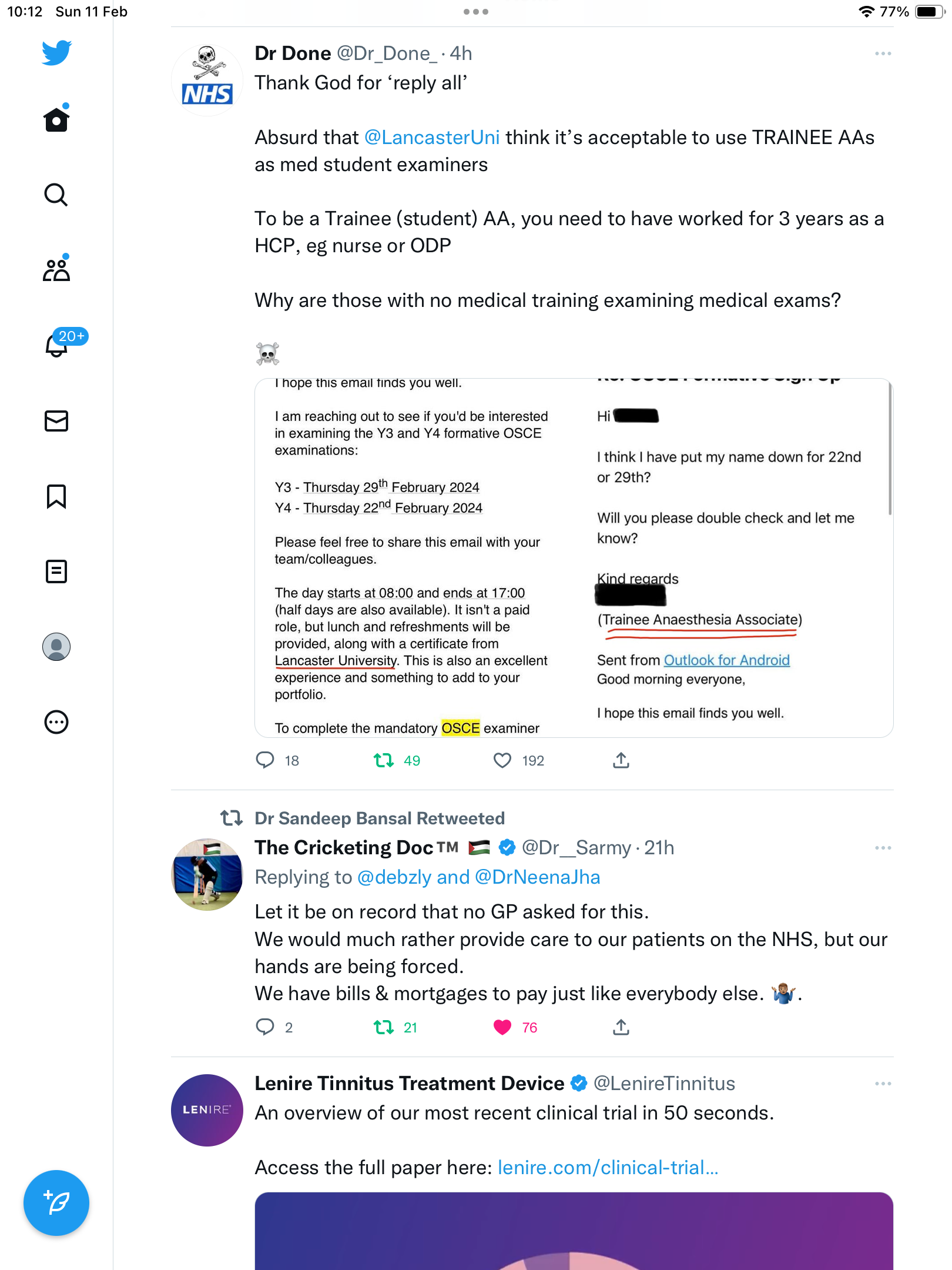This screenshot has width=952, height=1270.
Task: Open the Search magnifier icon
Action: tap(56, 195)
